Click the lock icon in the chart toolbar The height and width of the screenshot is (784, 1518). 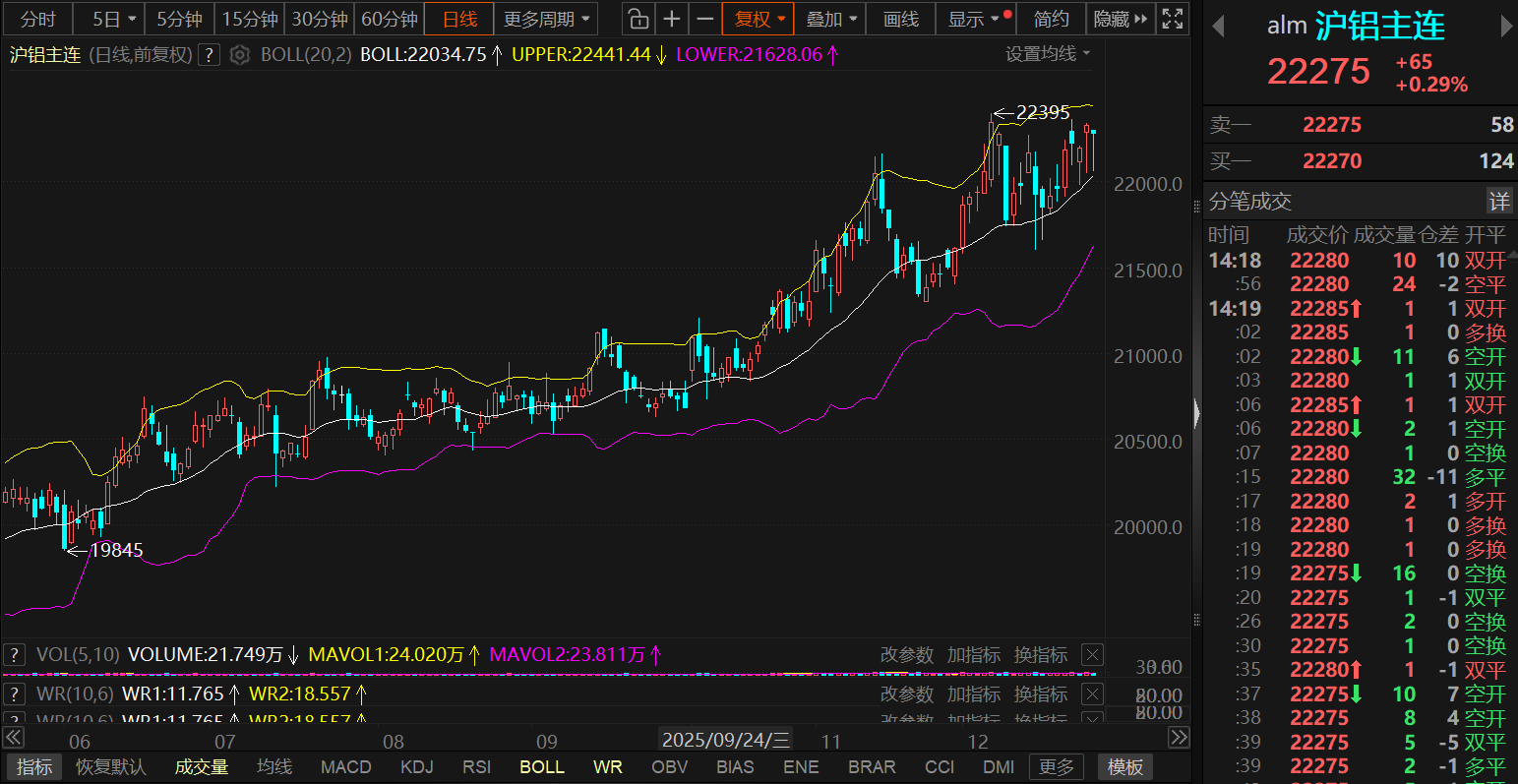click(x=638, y=19)
